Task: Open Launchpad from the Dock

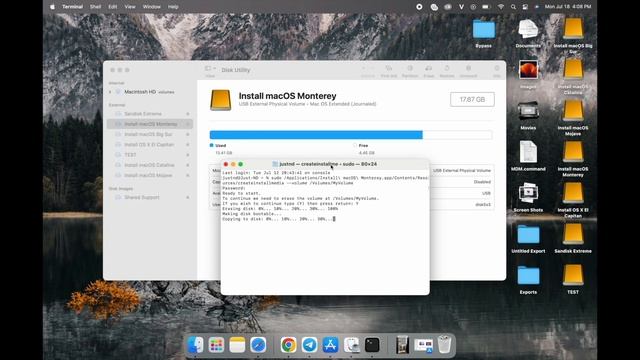Action: [216, 345]
